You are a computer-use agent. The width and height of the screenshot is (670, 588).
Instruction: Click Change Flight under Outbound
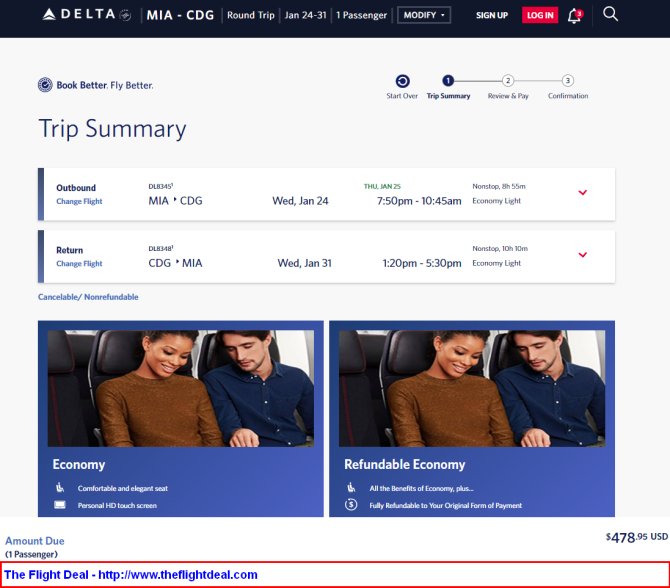(79, 201)
